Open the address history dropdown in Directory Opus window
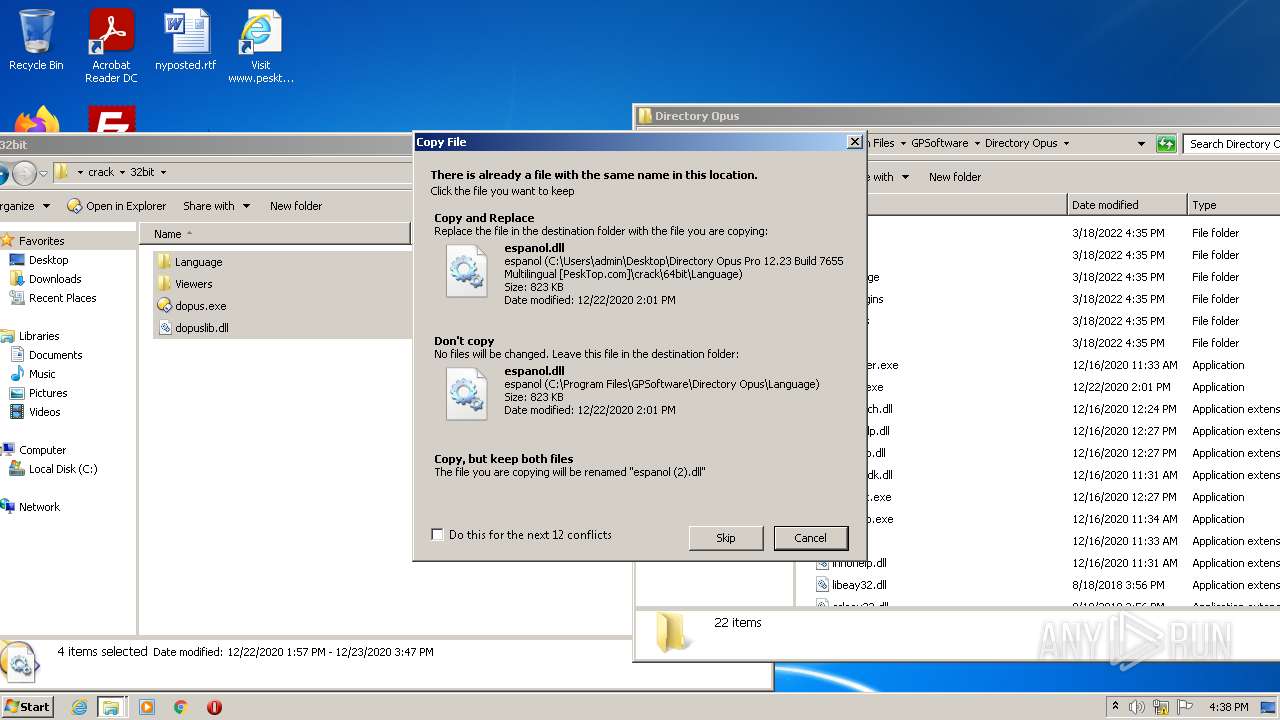 click(x=1141, y=144)
